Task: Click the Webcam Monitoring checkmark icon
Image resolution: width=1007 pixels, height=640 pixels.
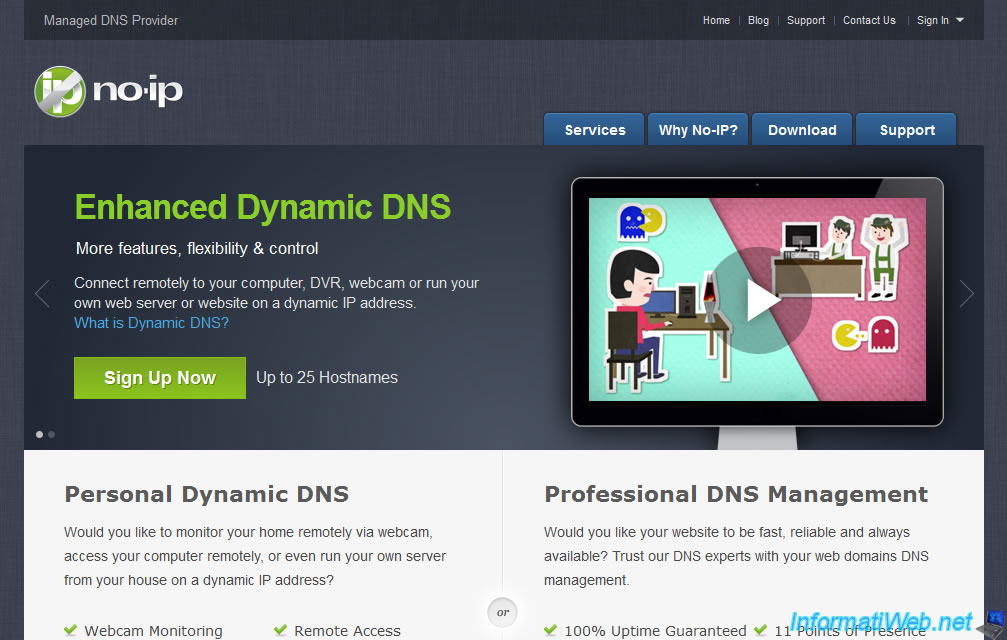Action: pos(71,630)
